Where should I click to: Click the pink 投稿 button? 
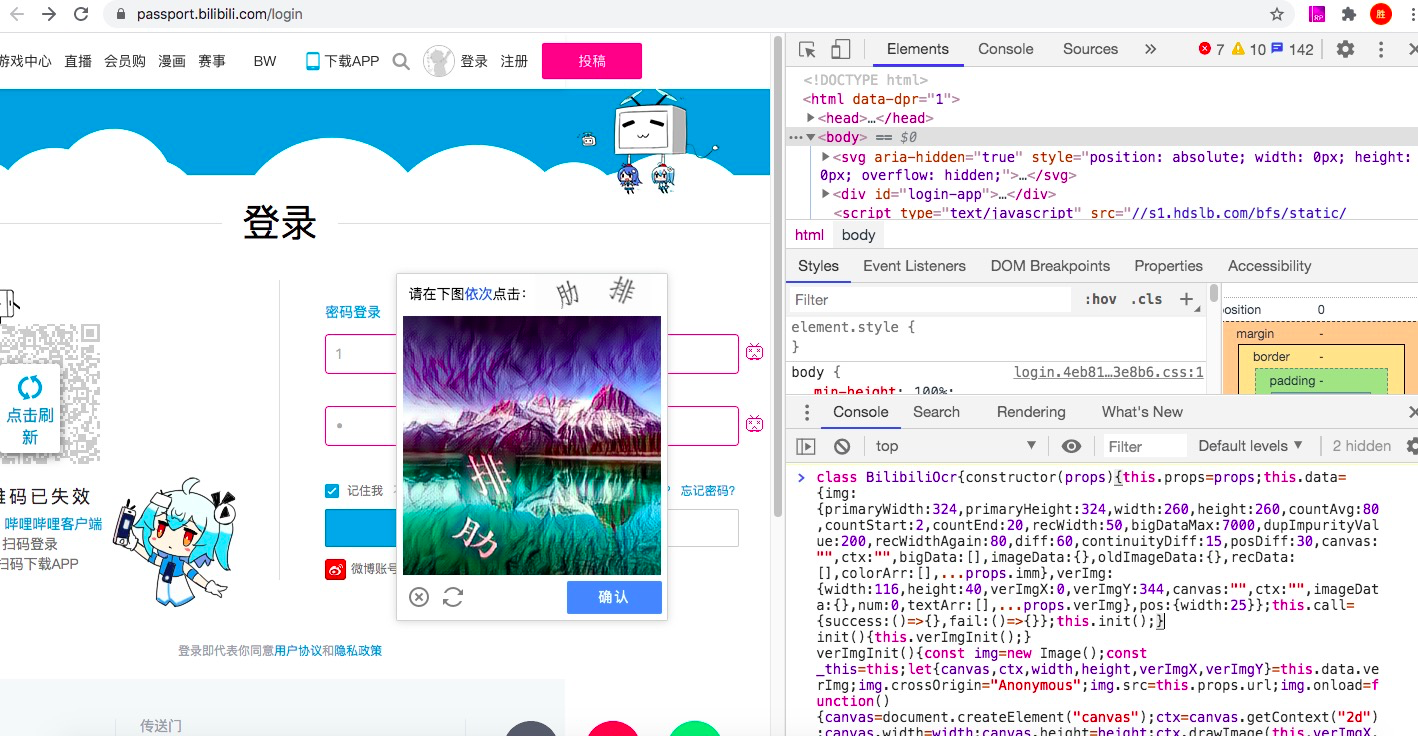click(592, 61)
